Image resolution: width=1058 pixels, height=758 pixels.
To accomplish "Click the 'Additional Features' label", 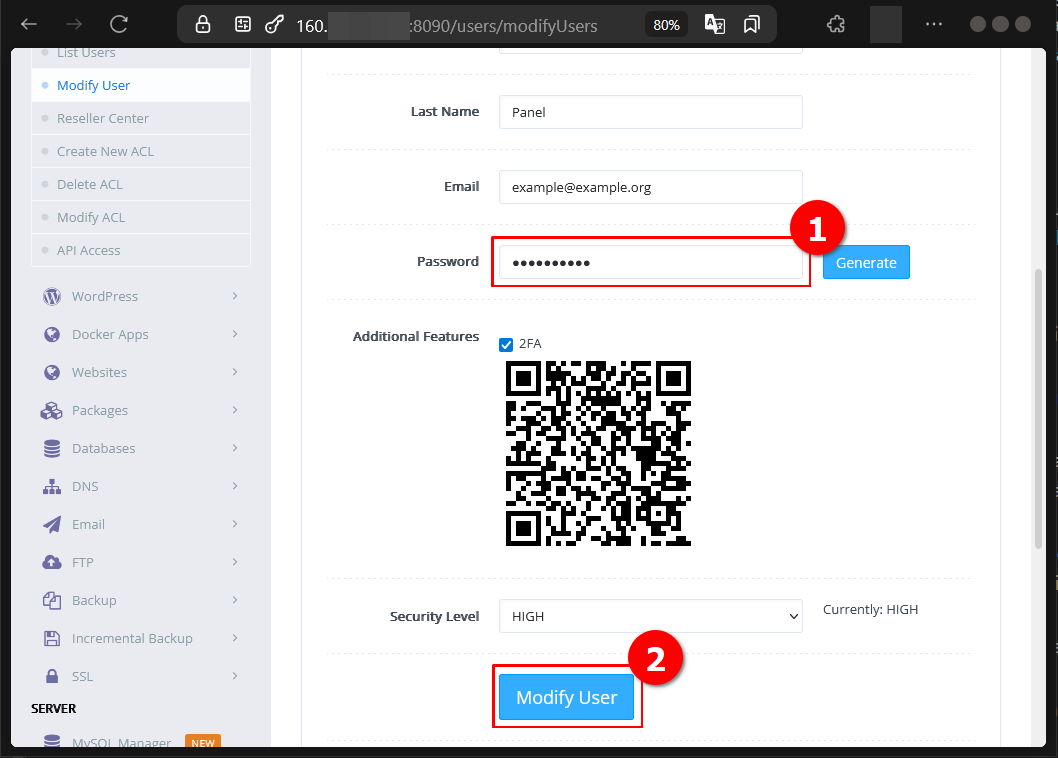I will click(416, 336).
